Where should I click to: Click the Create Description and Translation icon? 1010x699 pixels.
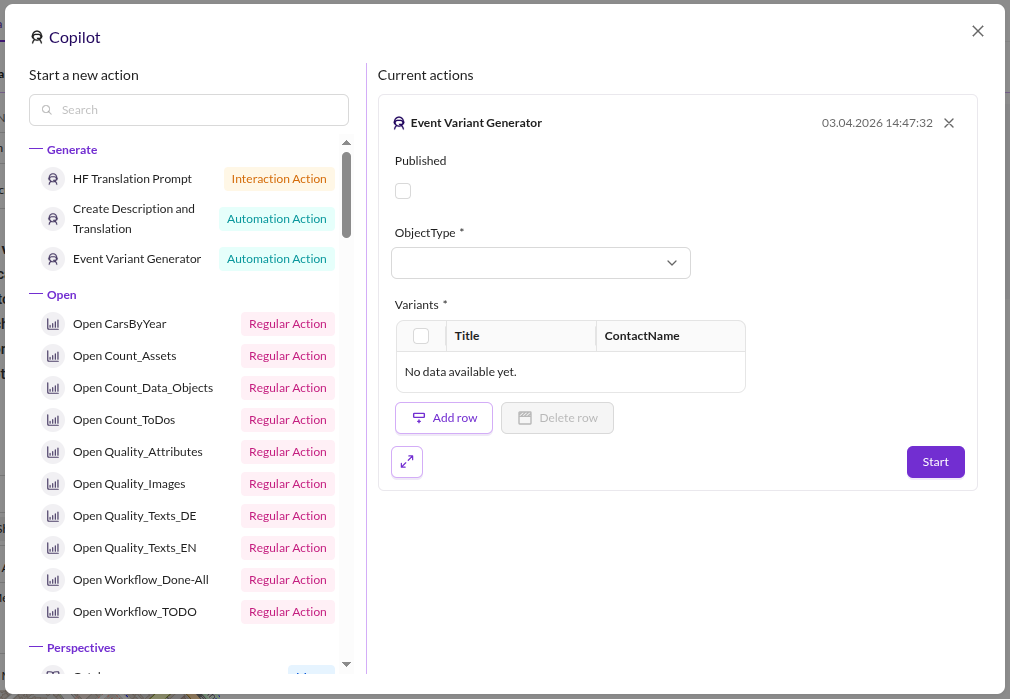click(53, 219)
